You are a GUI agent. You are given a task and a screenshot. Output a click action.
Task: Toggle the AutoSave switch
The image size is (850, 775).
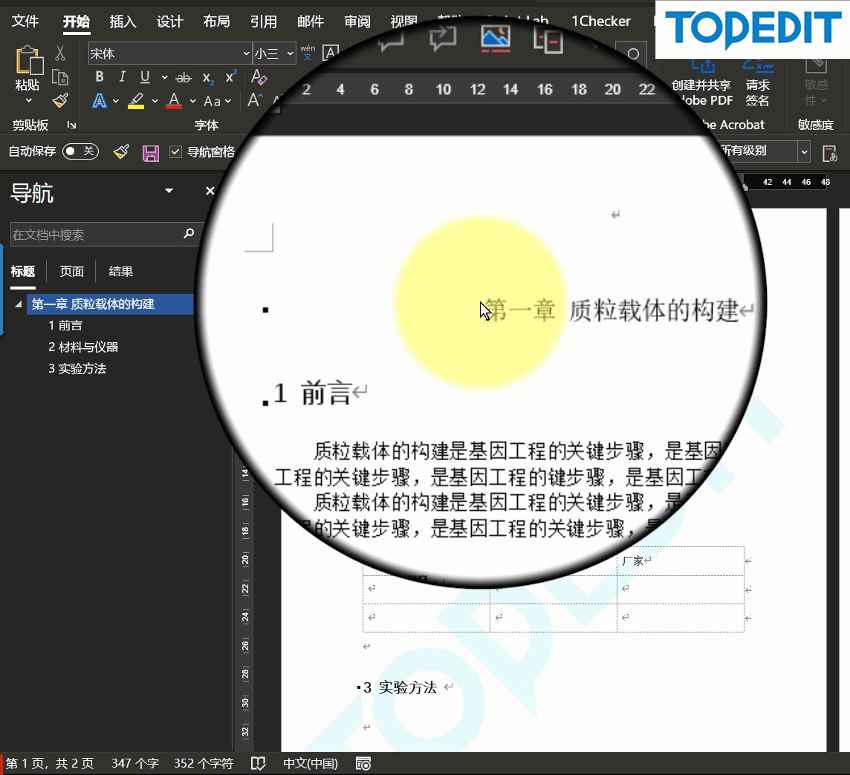click(80, 151)
